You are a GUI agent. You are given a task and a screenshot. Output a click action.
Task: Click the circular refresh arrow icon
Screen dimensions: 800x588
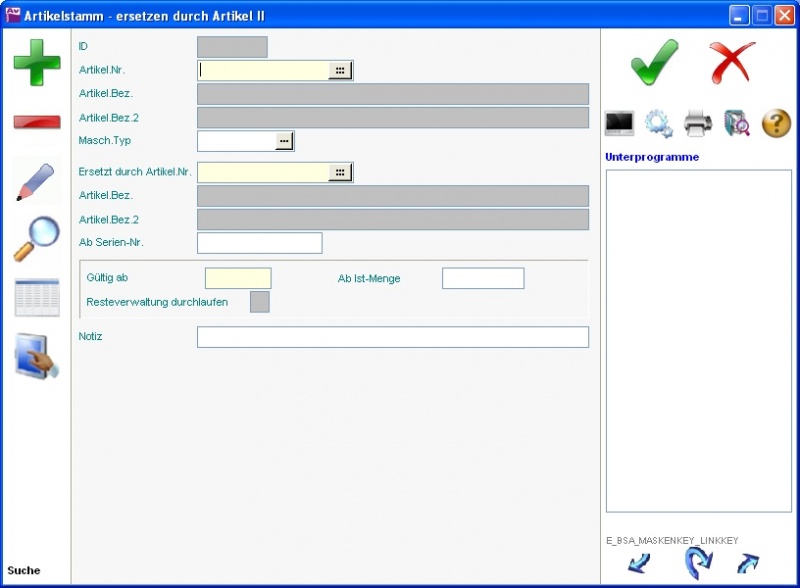coord(697,563)
